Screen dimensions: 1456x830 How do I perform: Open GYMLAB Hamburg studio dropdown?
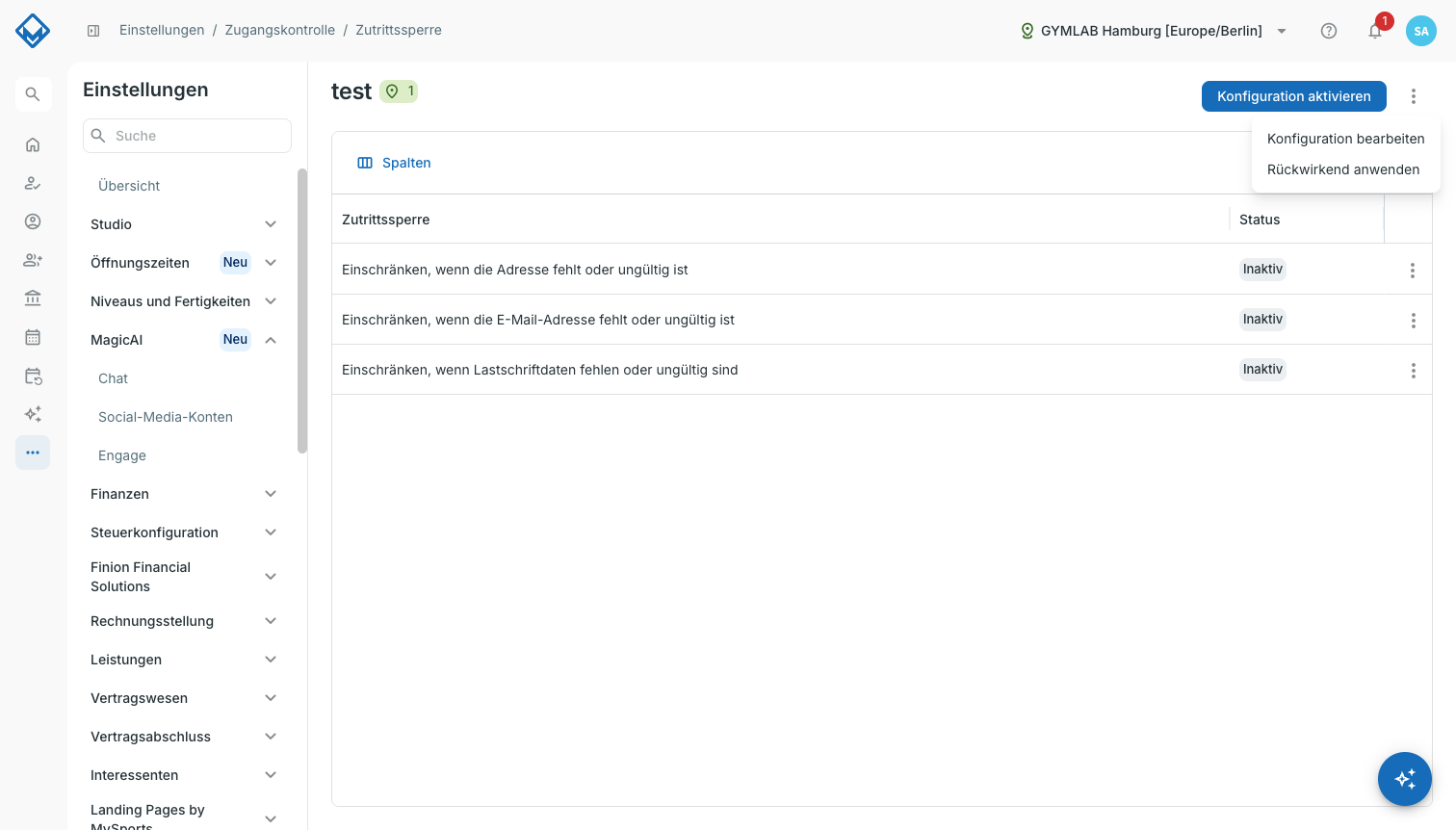point(1154,31)
